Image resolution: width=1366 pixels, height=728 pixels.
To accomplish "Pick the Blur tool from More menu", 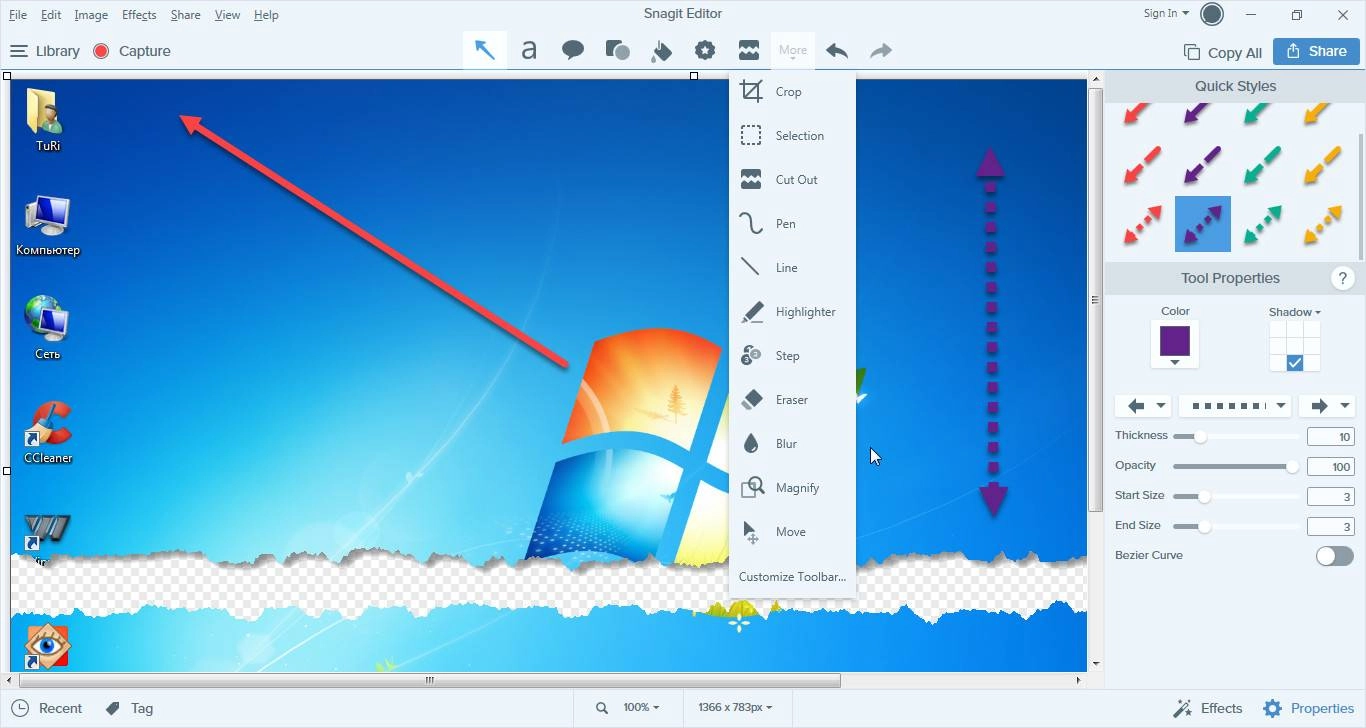I will pyautogui.click(x=792, y=443).
